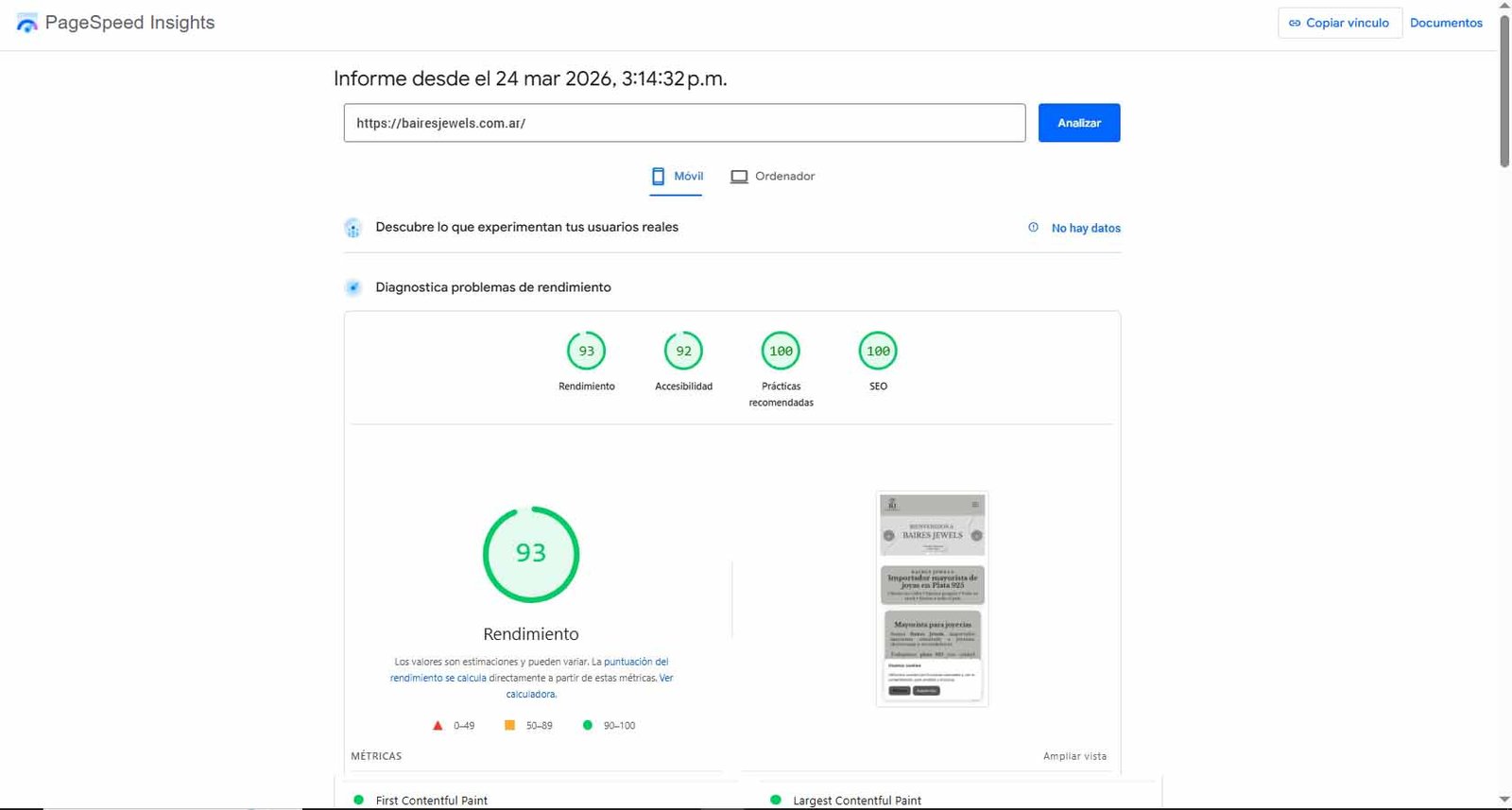This screenshot has height=810, width=1512.
Task: Click the Copiar vínculo button
Action: [x=1339, y=23]
